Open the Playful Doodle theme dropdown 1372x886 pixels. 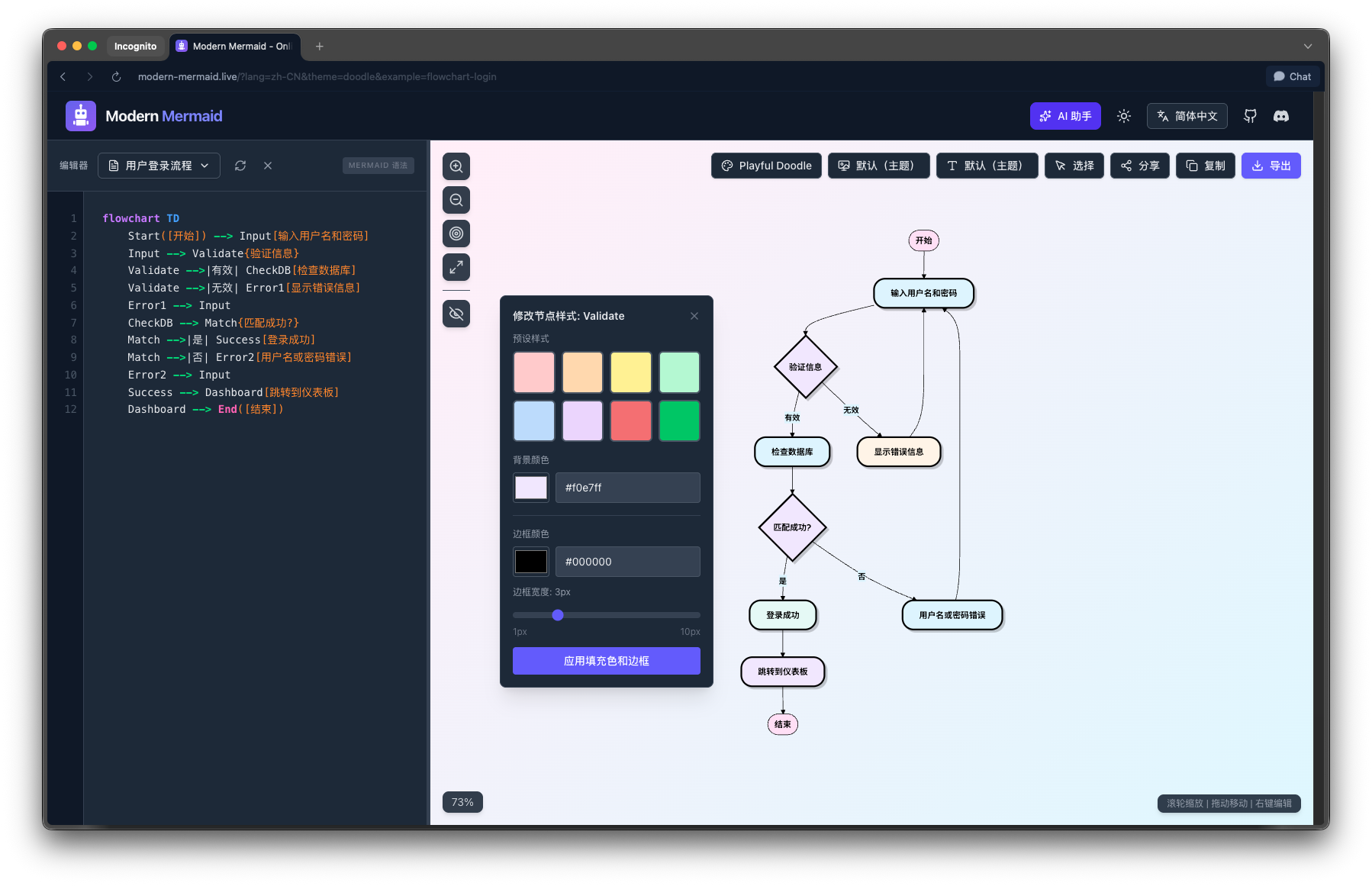point(766,166)
